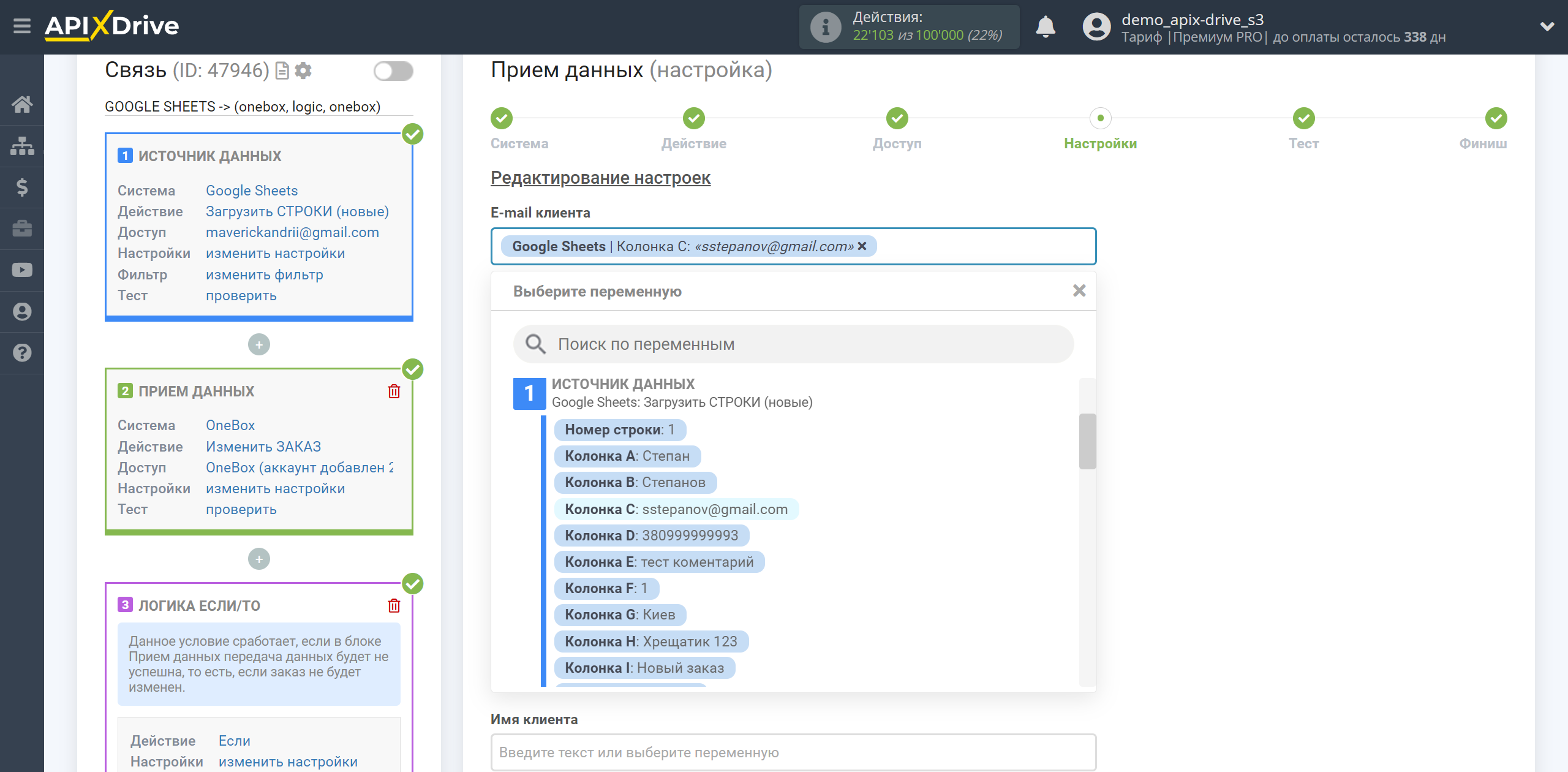The image size is (1568, 772).
Task: Click изменить настройки in Прием данных
Action: point(275,488)
